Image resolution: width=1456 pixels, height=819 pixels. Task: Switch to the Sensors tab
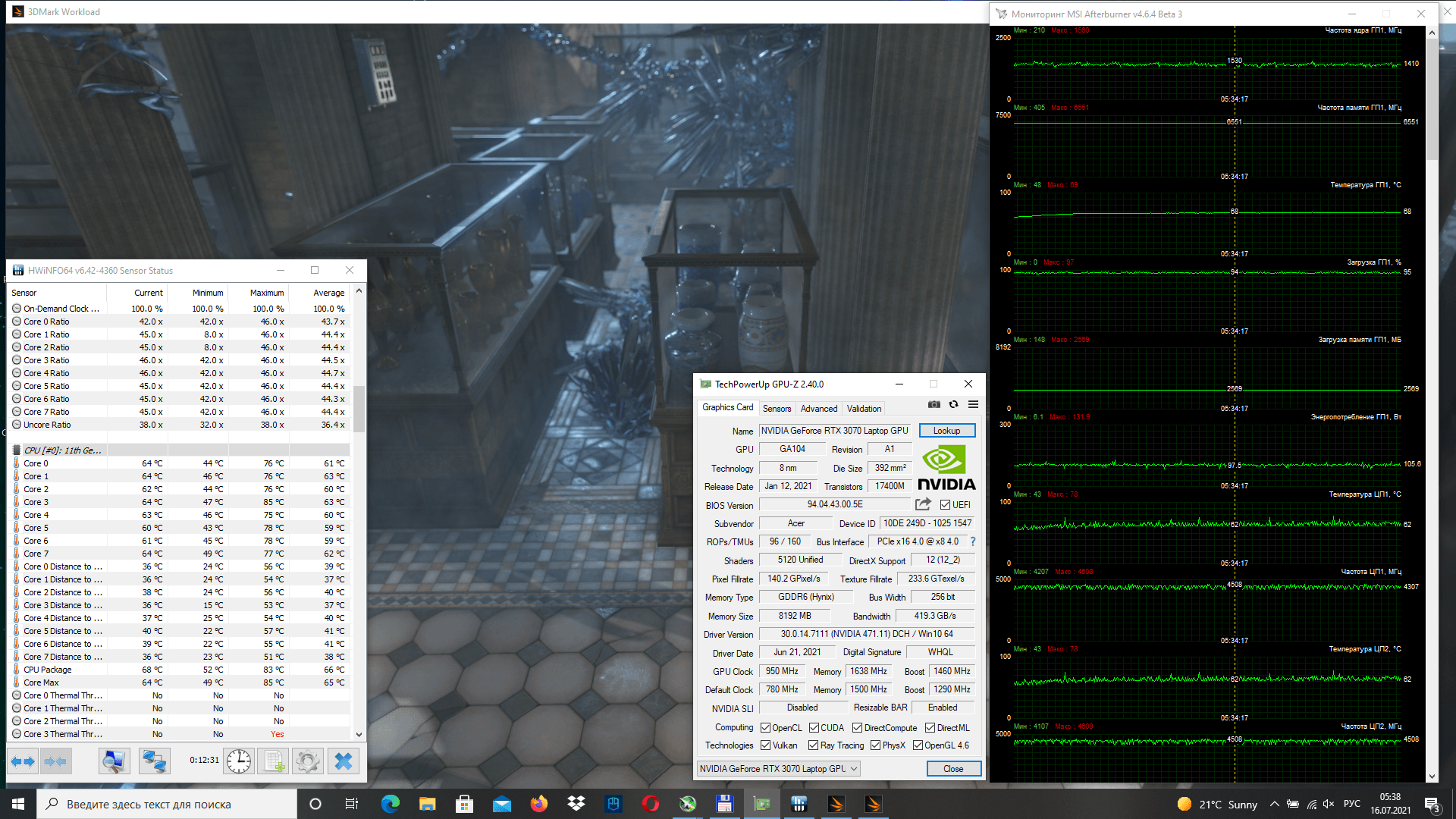tap(777, 408)
